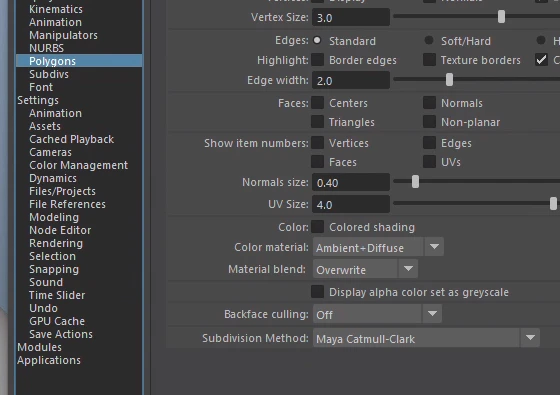Image resolution: width=560 pixels, height=395 pixels.
Task: Select NURBS category
Action: point(47,48)
